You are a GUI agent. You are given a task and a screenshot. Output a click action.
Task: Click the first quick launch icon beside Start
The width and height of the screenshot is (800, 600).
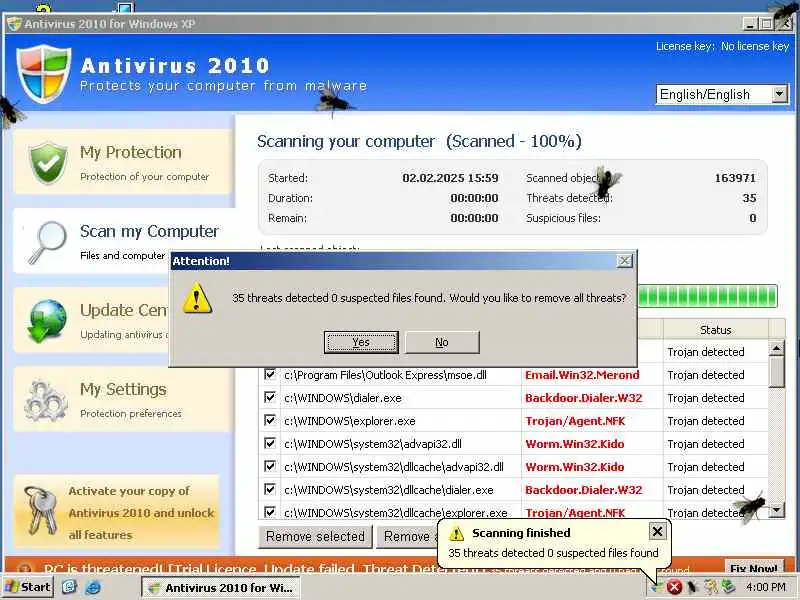coord(69,587)
